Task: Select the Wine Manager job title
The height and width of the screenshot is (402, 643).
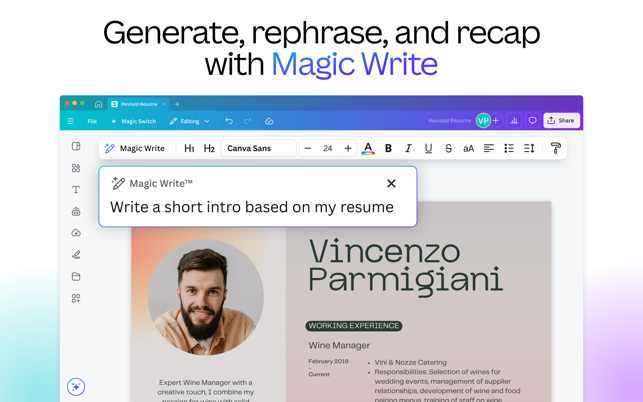Action: tap(339, 345)
